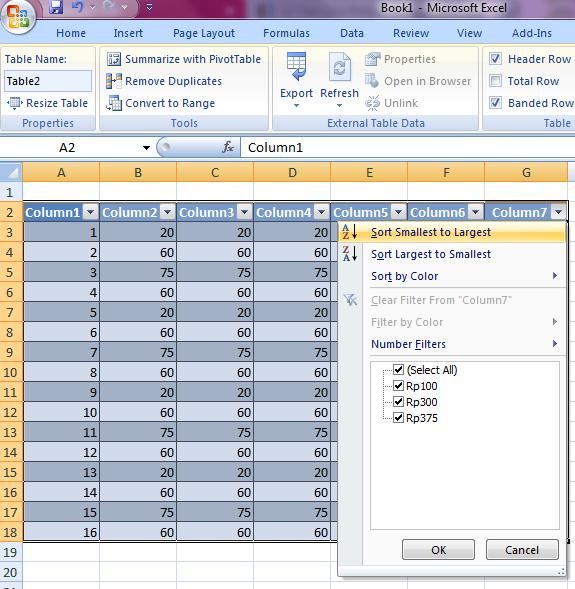Click Summarize with PivotTable icon
This screenshot has width=575, height=589.
point(114,59)
